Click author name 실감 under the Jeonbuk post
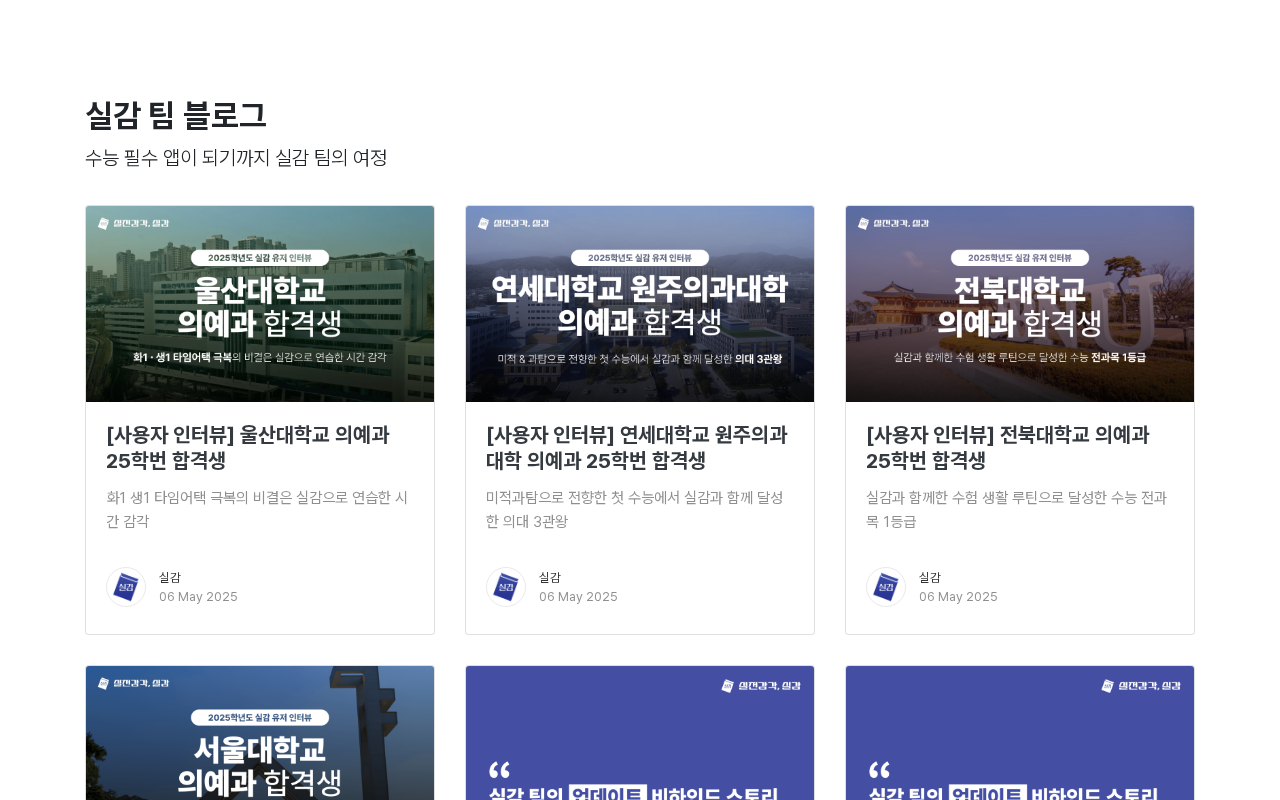 [930, 577]
